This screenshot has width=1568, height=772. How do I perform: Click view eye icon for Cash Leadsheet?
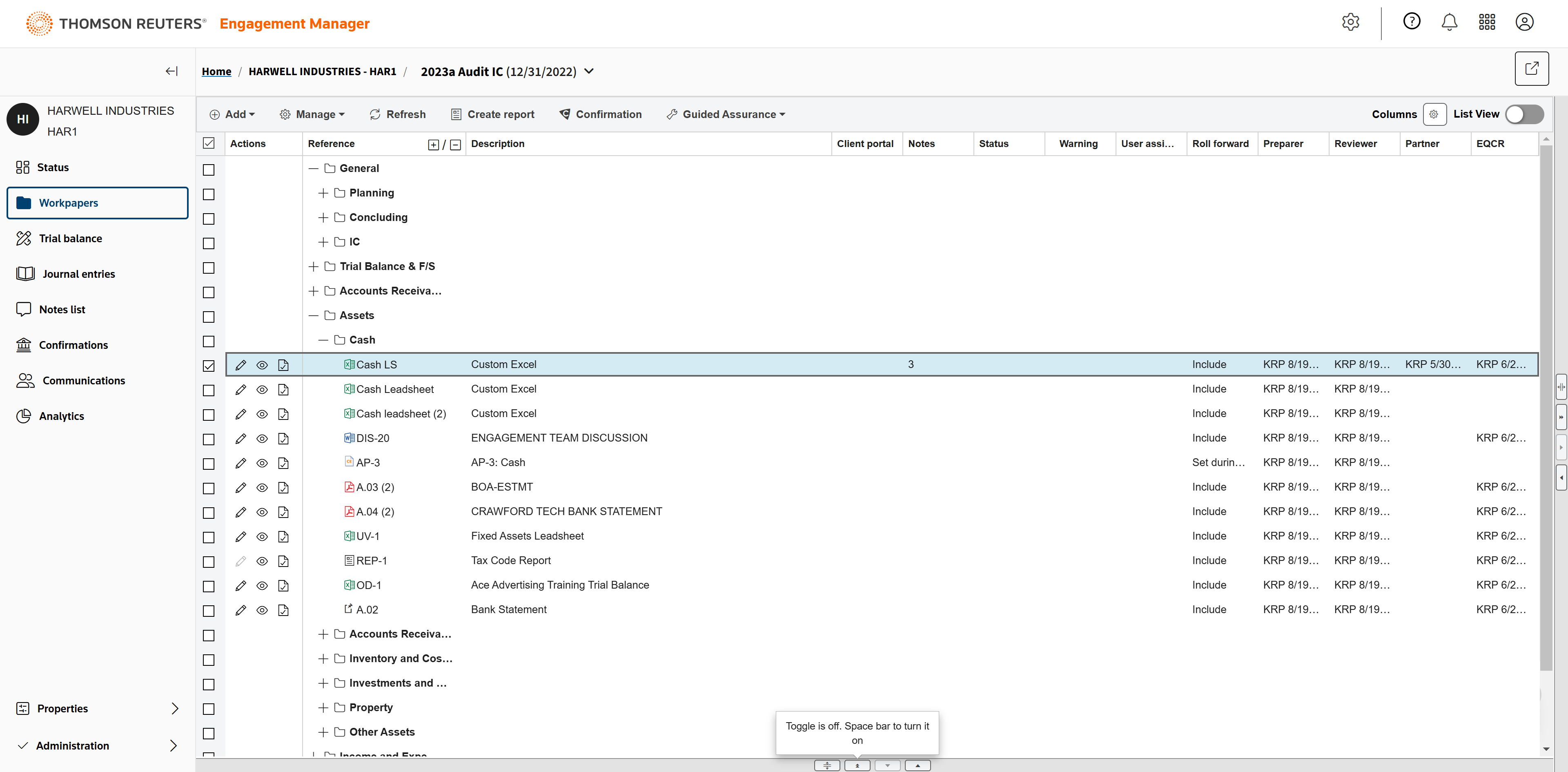click(x=262, y=389)
